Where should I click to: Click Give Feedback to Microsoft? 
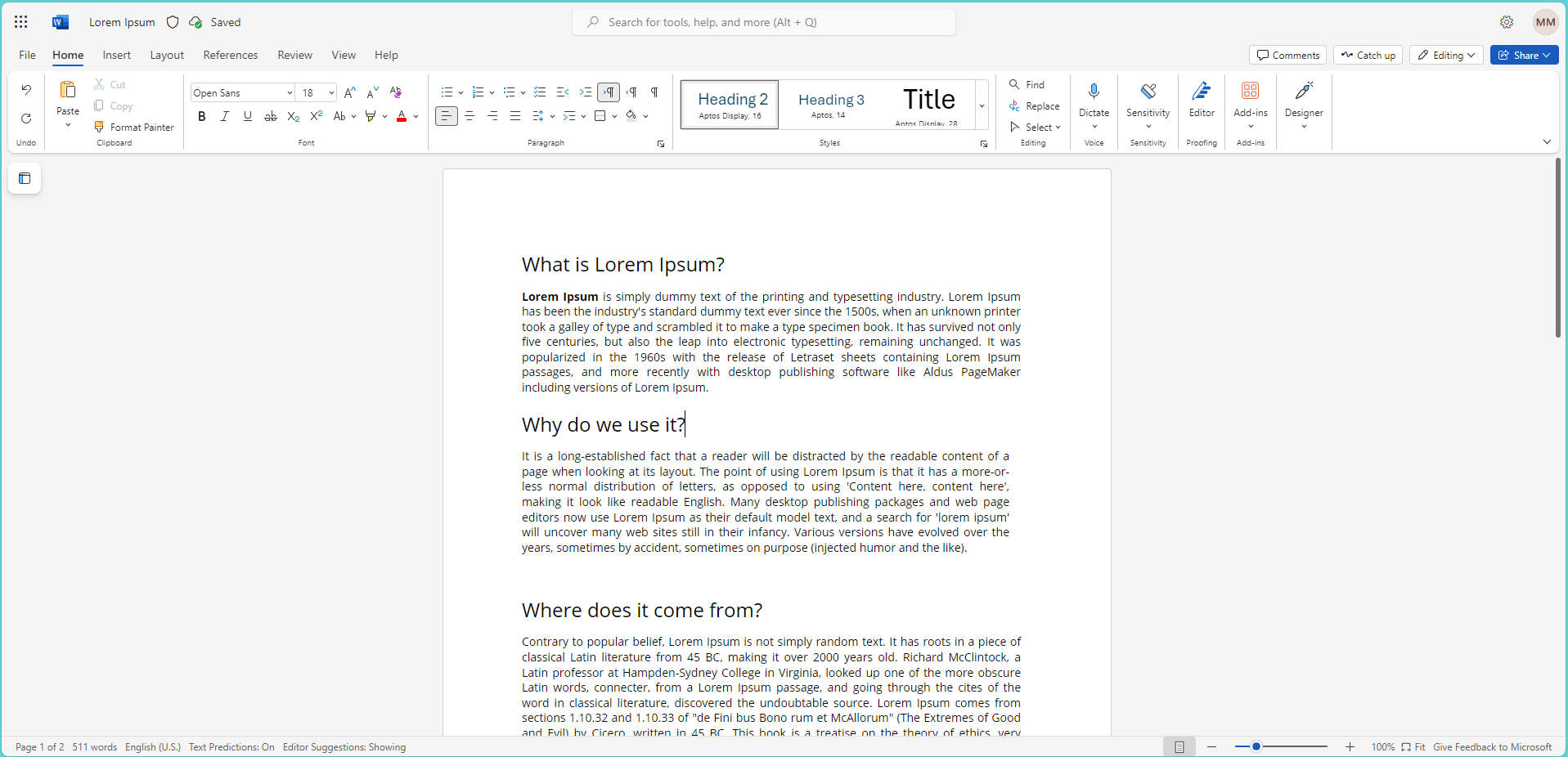1492,746
